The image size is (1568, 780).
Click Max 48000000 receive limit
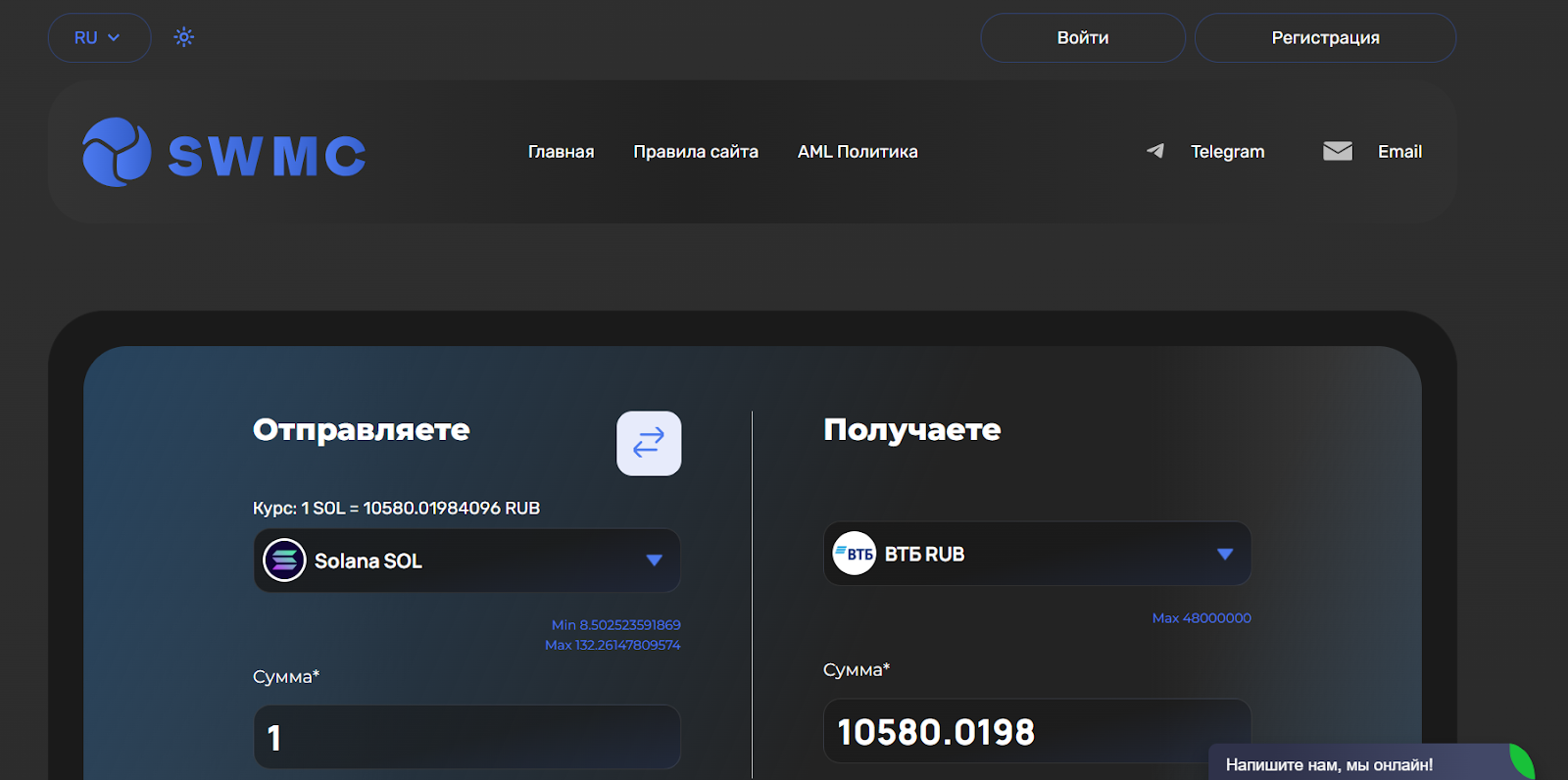1201,618
